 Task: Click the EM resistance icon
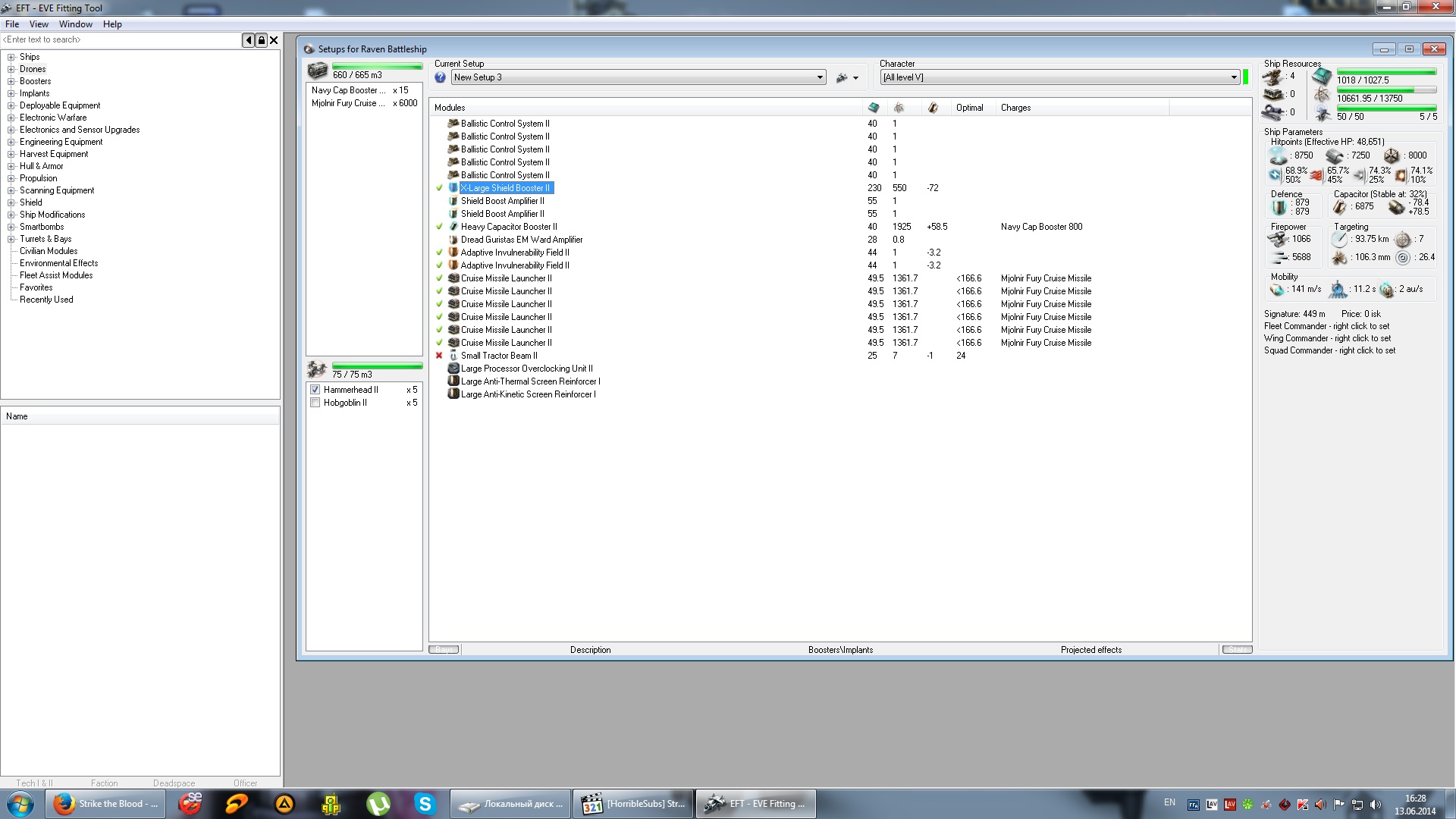click(x=1276, y=175)
